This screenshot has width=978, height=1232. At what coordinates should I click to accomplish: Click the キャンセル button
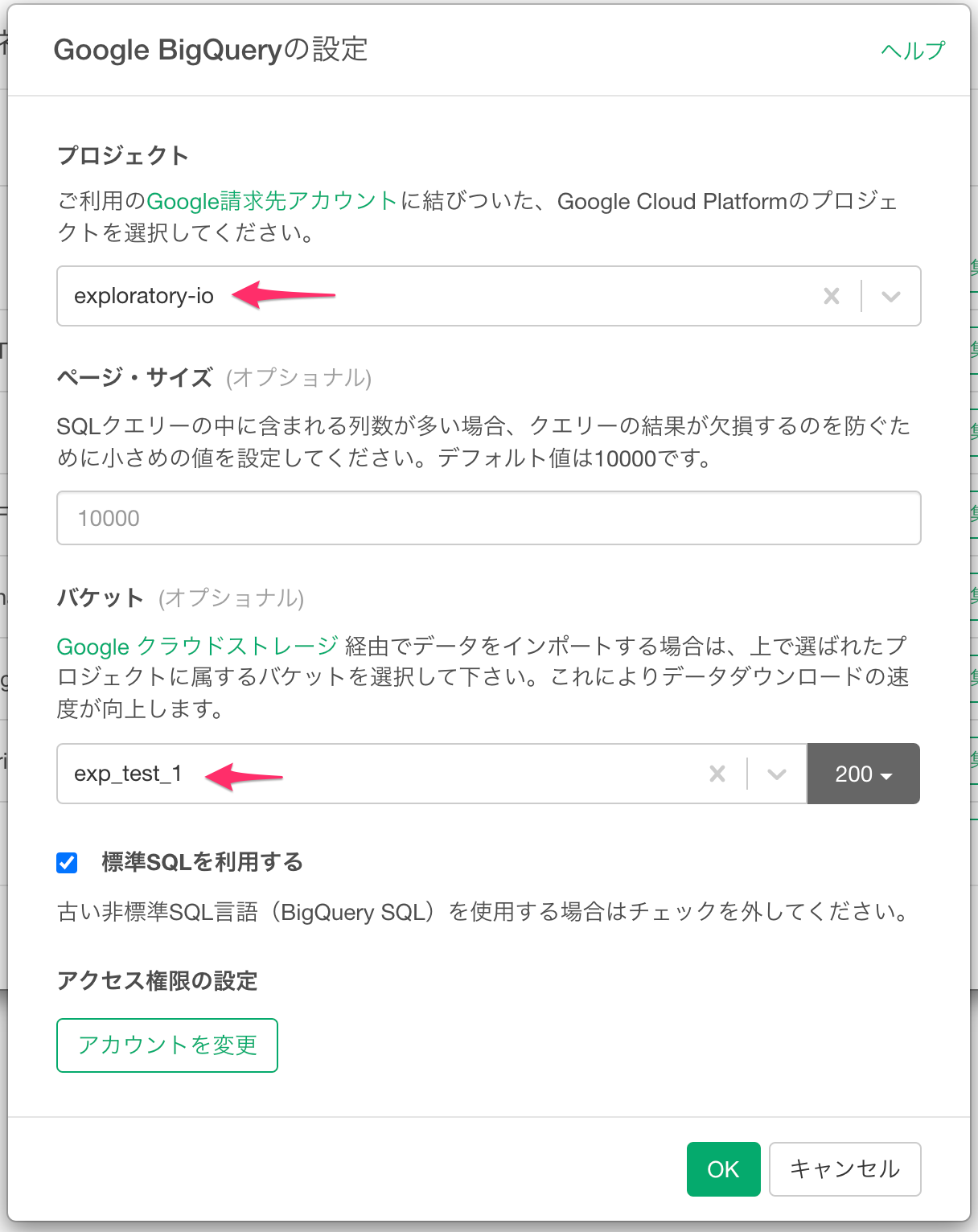(x=844, y=1169)
